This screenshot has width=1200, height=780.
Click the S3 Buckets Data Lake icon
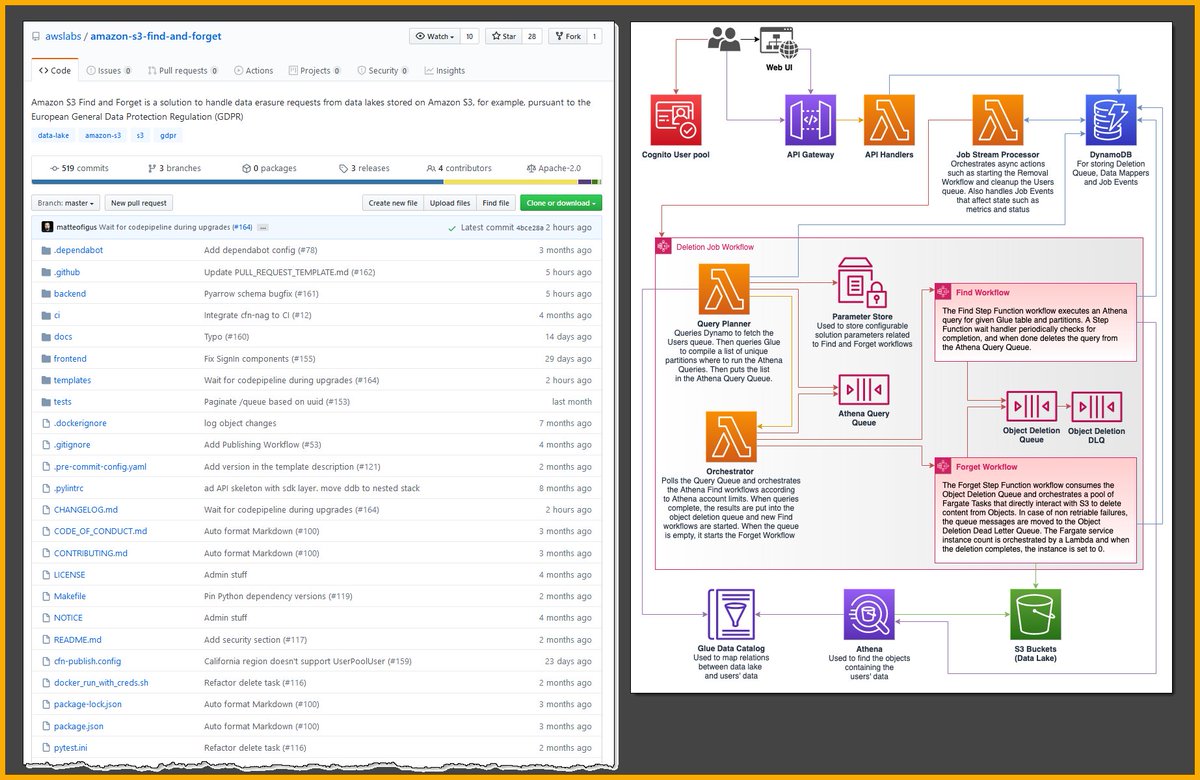(1036, 613)
